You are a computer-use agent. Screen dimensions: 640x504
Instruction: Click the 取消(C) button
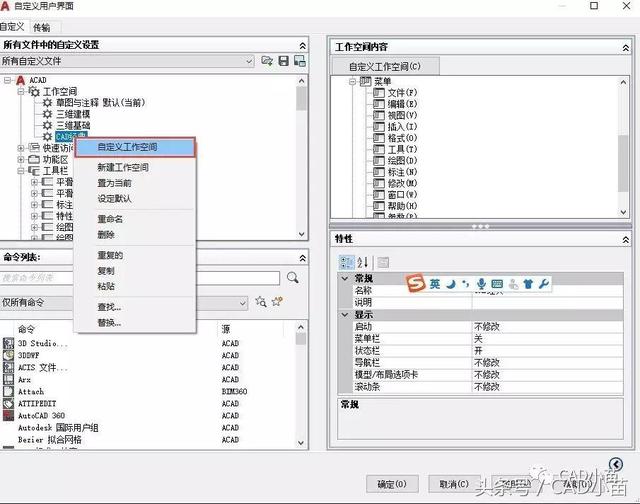point(453,484)
